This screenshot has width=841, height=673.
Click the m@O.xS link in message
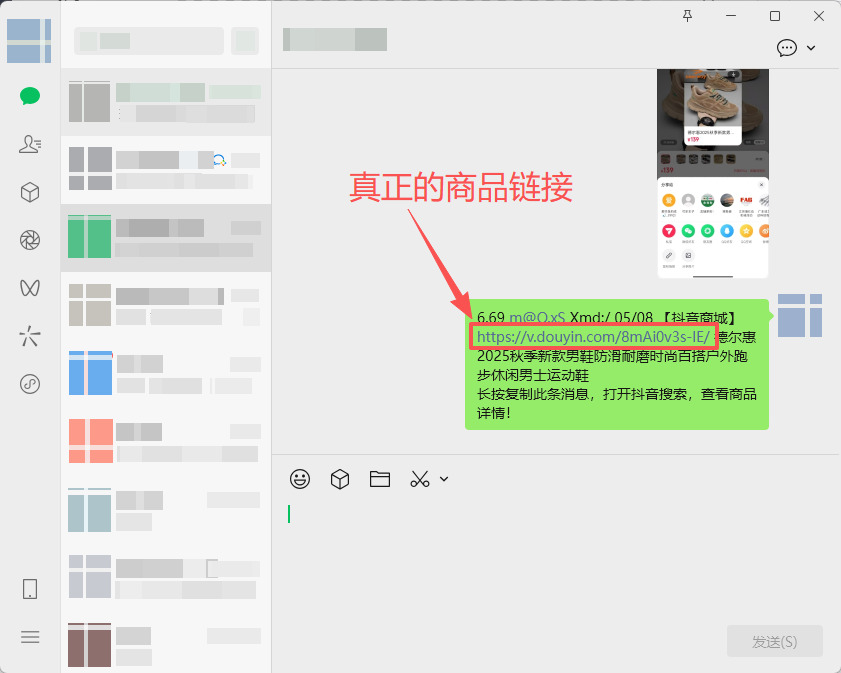(x=537, y=318)
